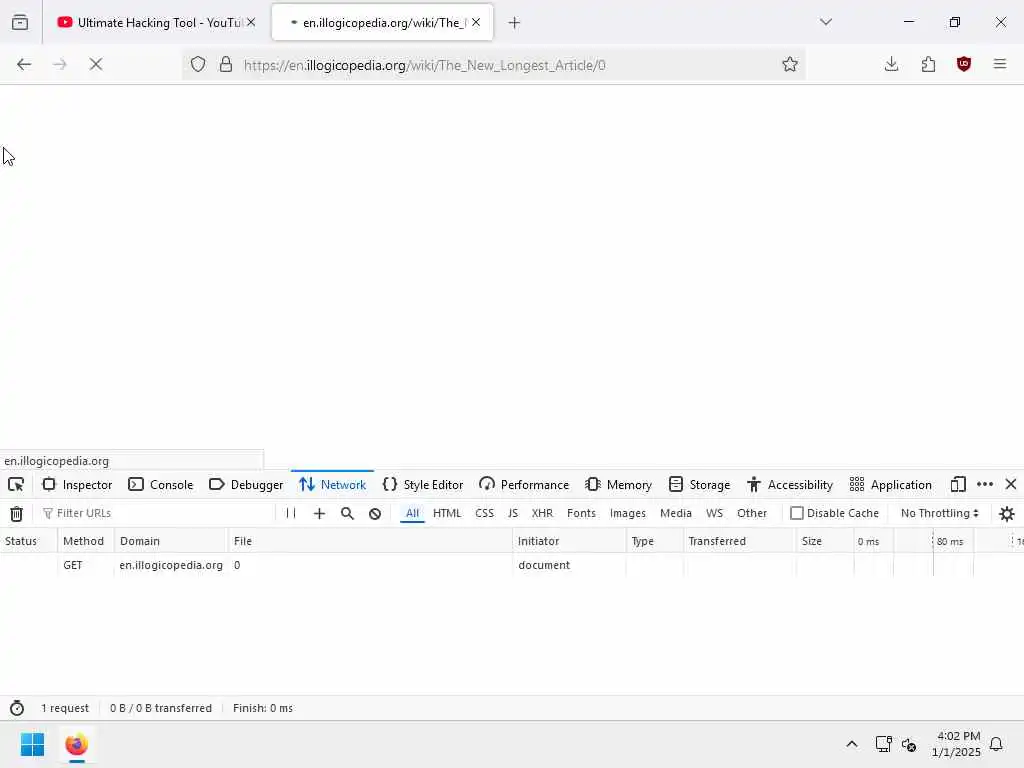Open the Performance panel
Viewport: 1024px width, 768px height.
coord(524,485)
